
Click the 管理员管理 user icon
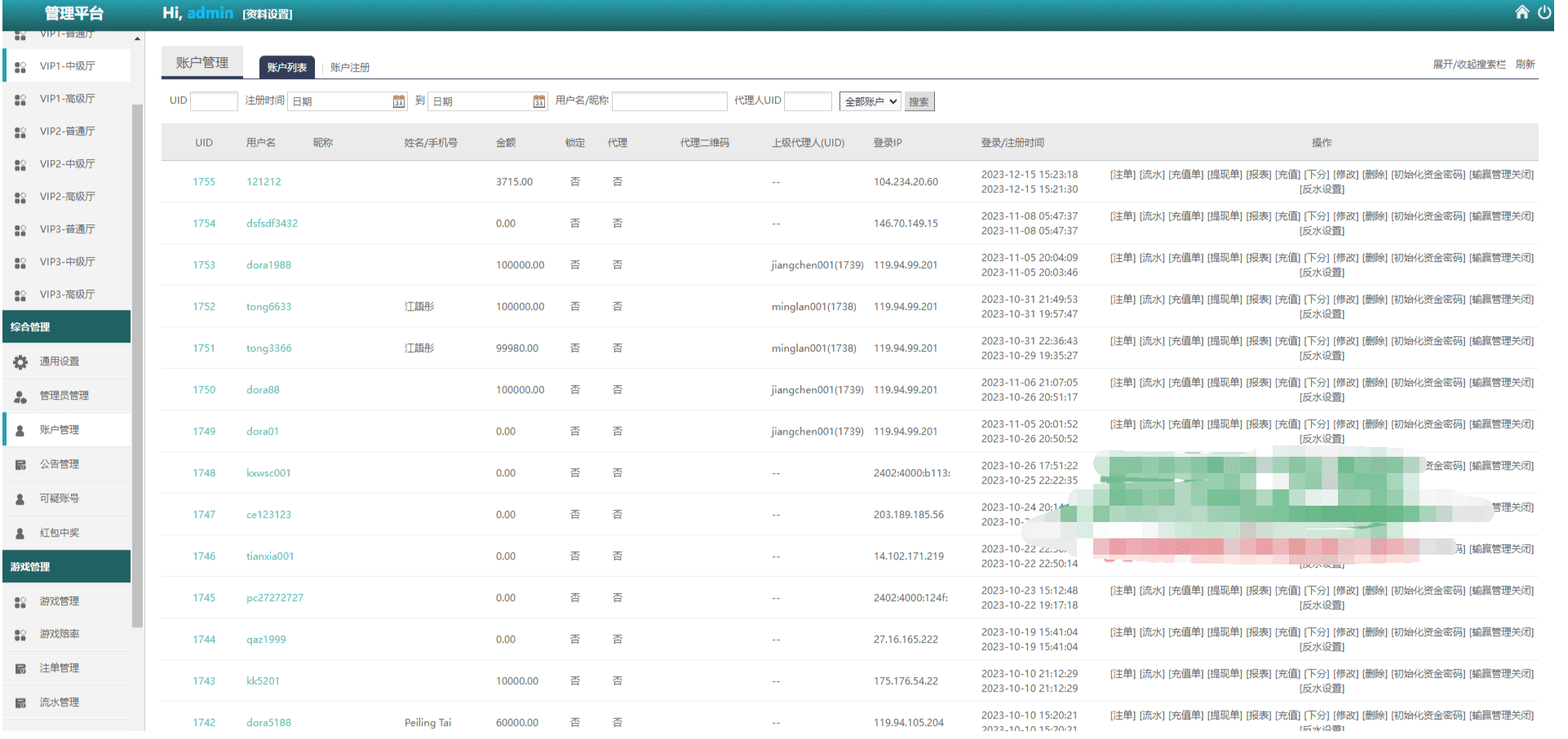(x=20, y=396)
